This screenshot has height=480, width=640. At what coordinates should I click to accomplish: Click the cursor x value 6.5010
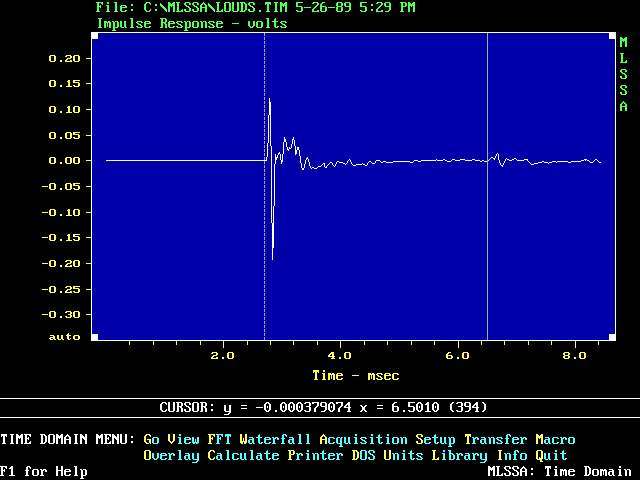(415, 407)
